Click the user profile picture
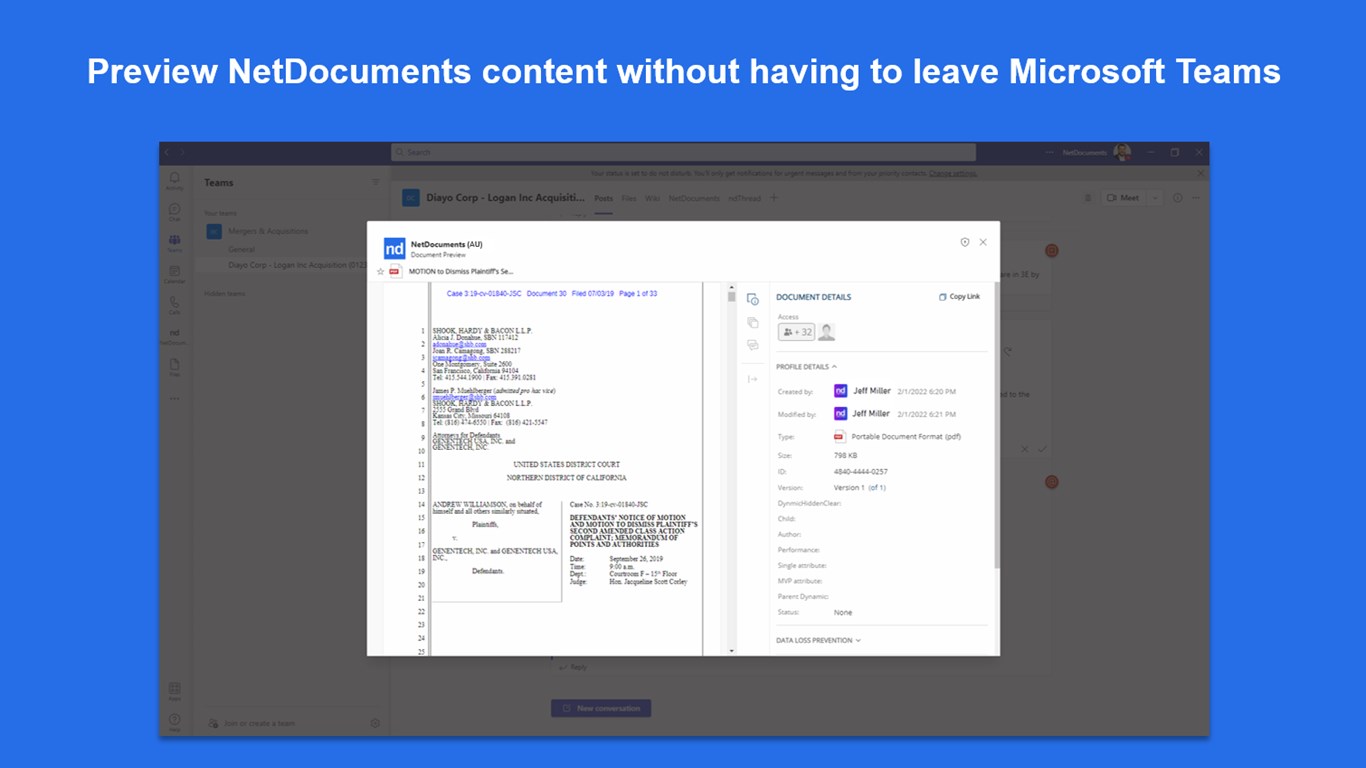This screenshot has width=1366, height=768. pyautogui.click(x=1122, y=152)
